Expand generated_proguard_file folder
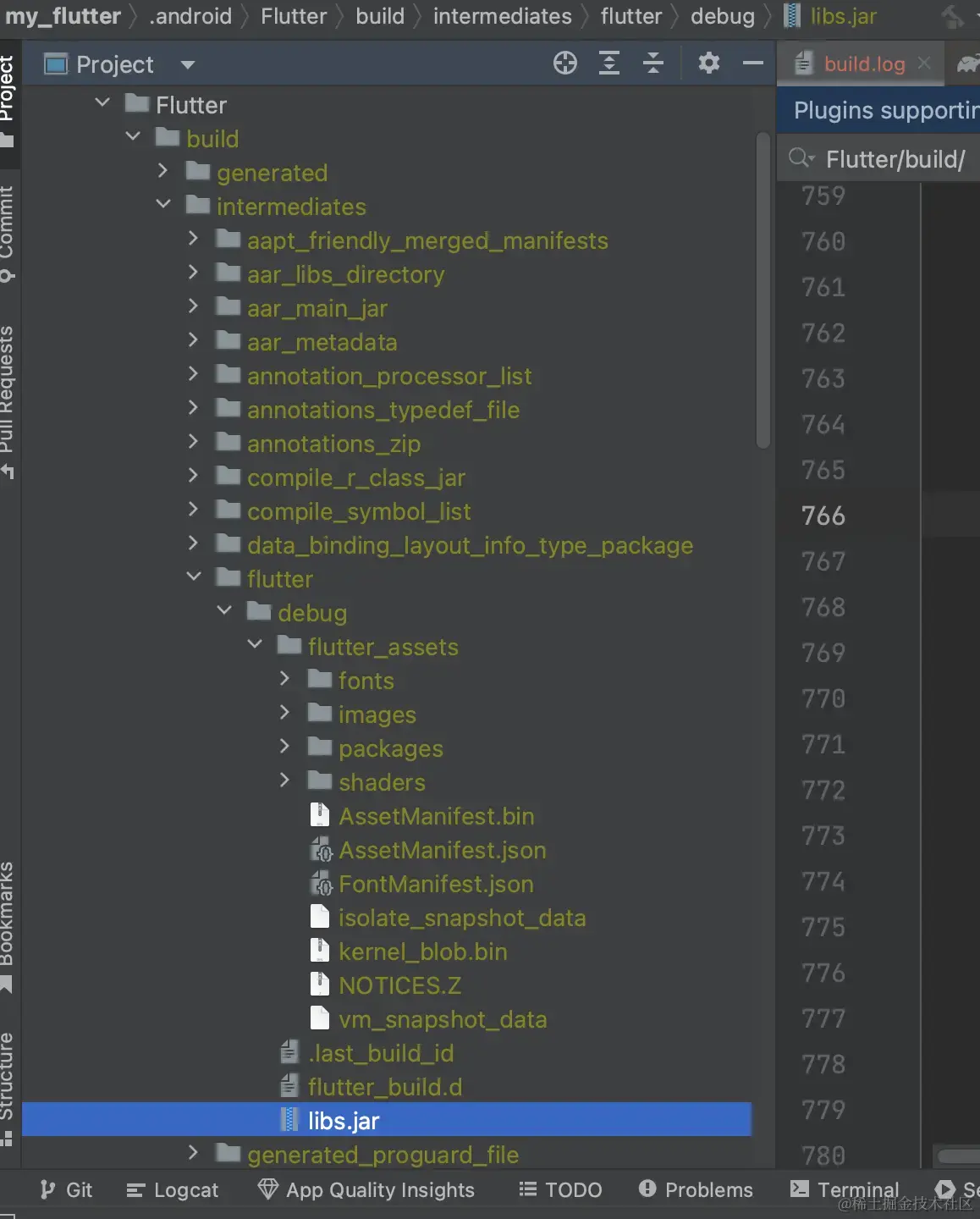 (x=194, y=1152)
